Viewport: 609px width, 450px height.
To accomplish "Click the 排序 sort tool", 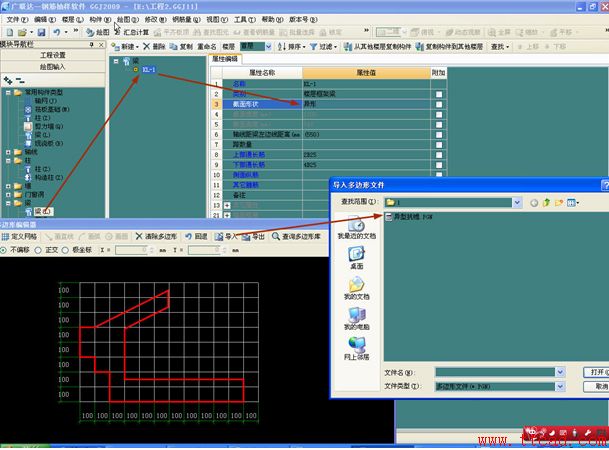I will tap(291, 47).
